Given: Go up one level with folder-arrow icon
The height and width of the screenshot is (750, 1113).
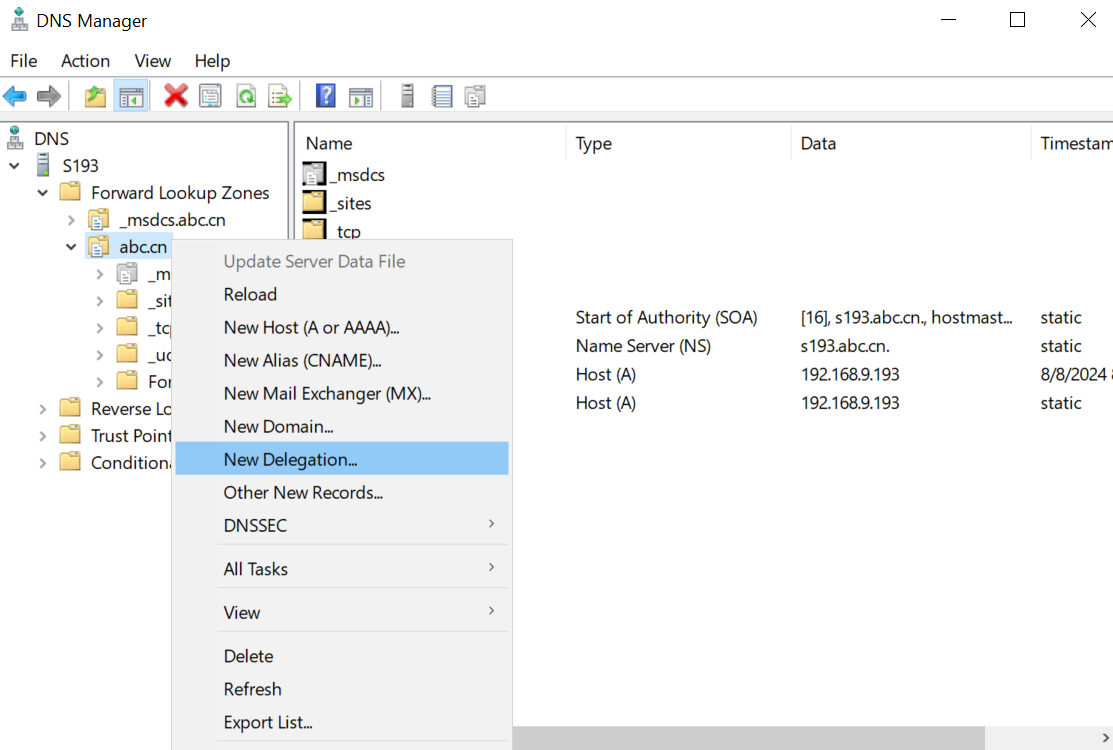Looking at the screenshot, I should 95,96.
